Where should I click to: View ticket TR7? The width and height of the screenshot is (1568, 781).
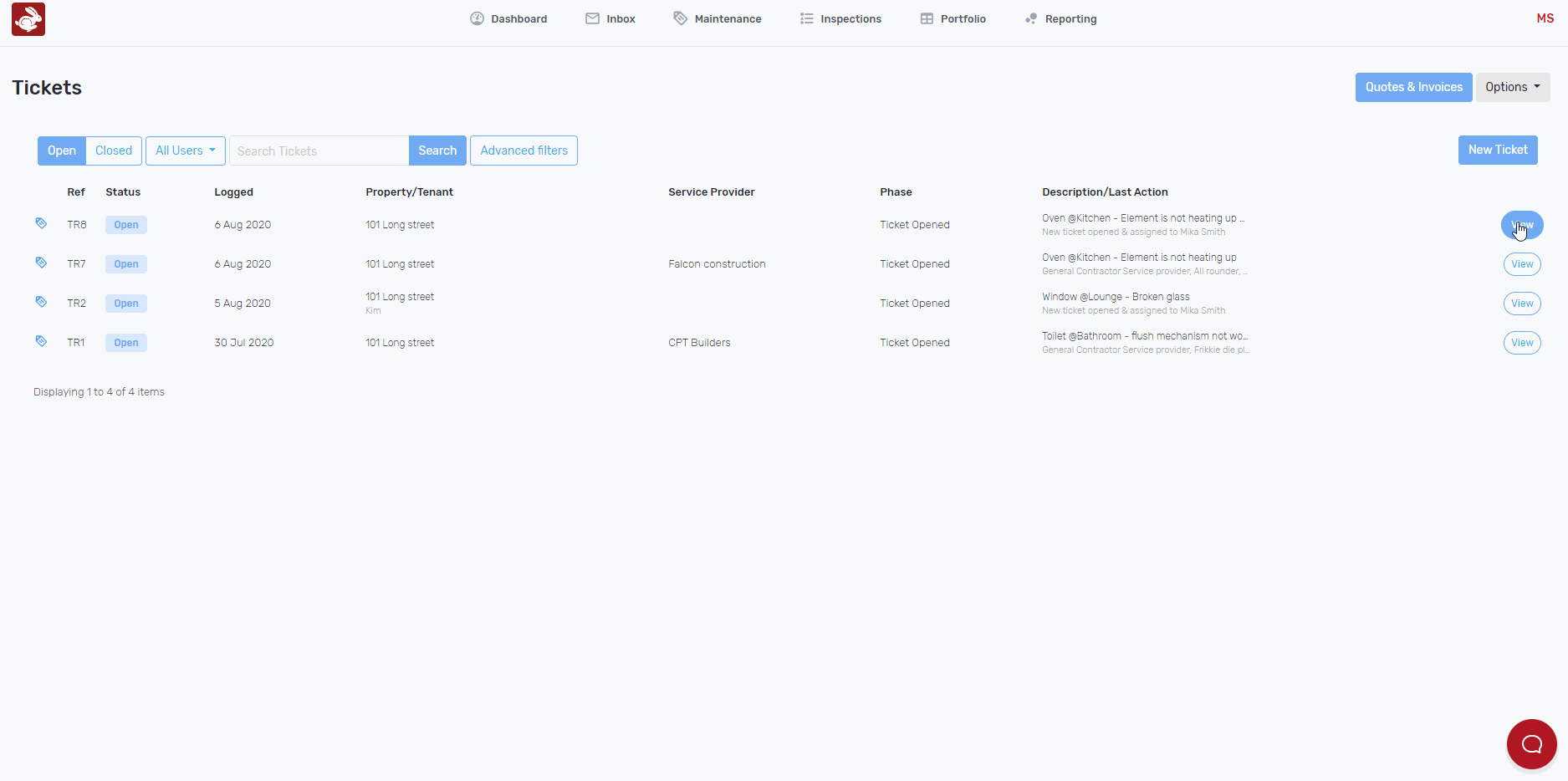[x=1522, y=264]
